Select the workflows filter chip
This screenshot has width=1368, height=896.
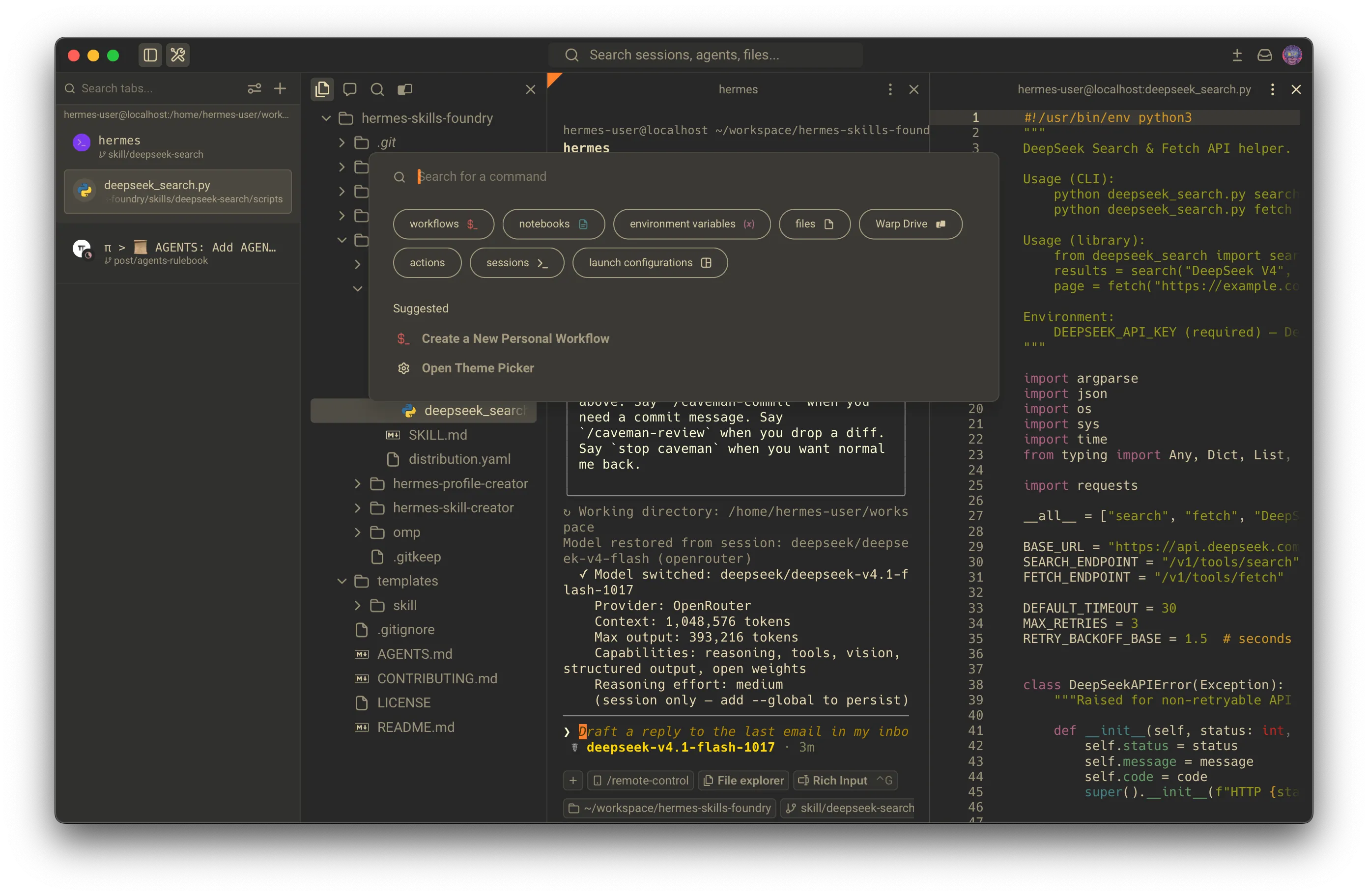443,224
